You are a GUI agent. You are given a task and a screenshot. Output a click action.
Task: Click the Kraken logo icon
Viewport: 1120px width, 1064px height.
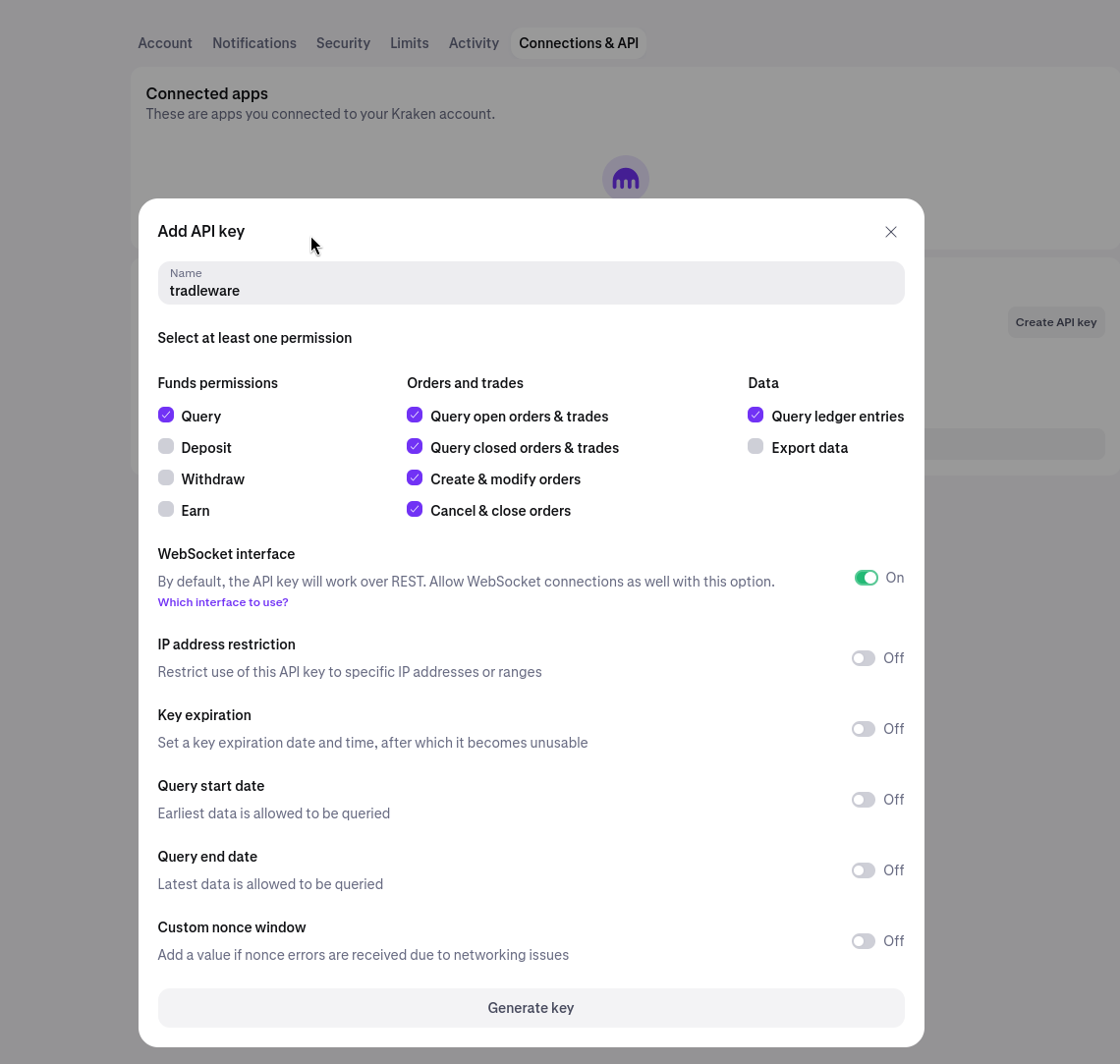coord(626,179)
